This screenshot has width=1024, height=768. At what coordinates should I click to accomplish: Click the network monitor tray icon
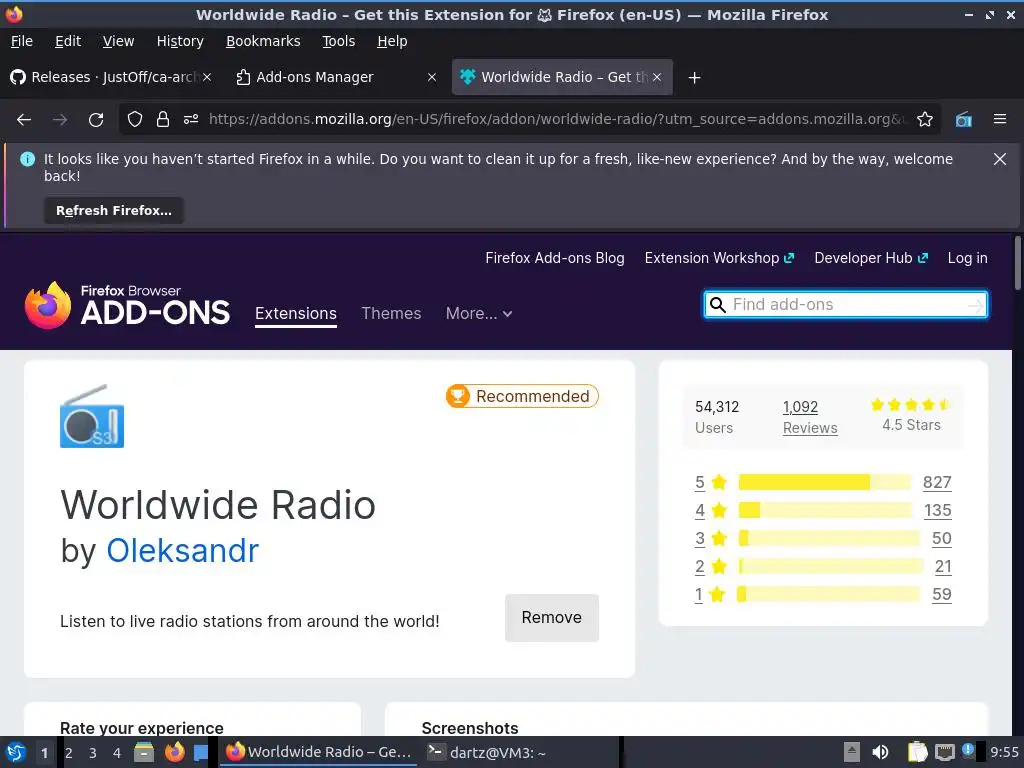pos(944,752)
